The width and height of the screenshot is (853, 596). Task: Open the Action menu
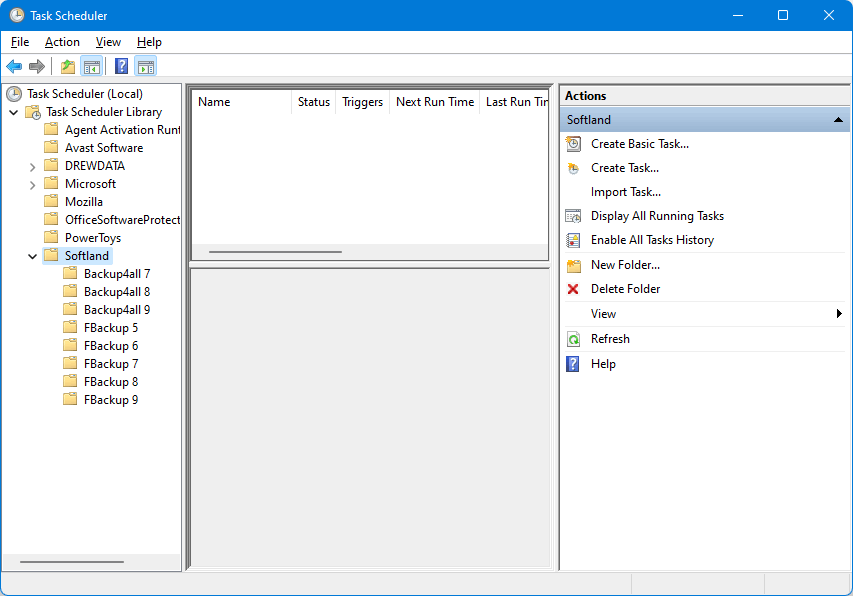[61, 42]
